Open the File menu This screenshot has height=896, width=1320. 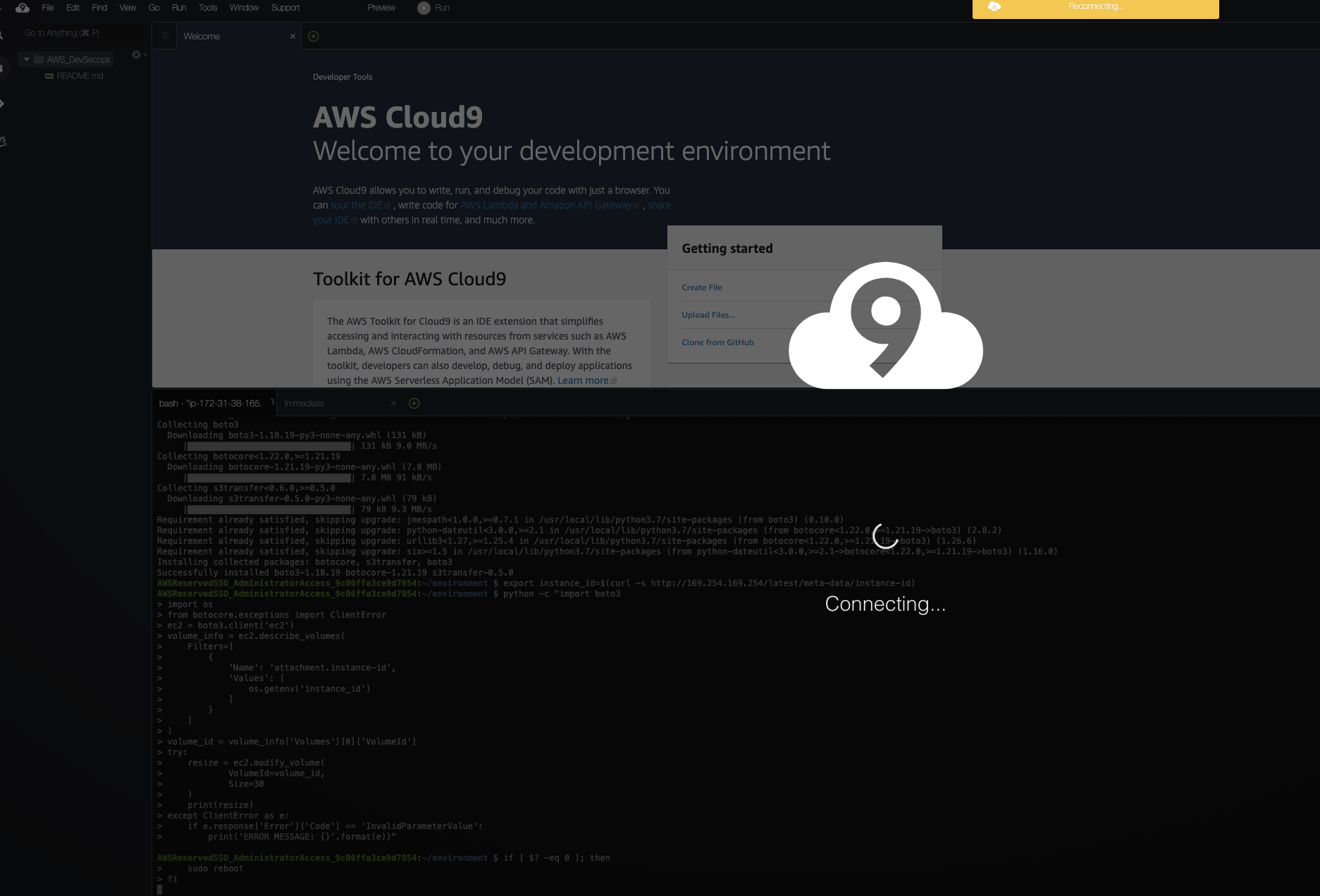48,8
